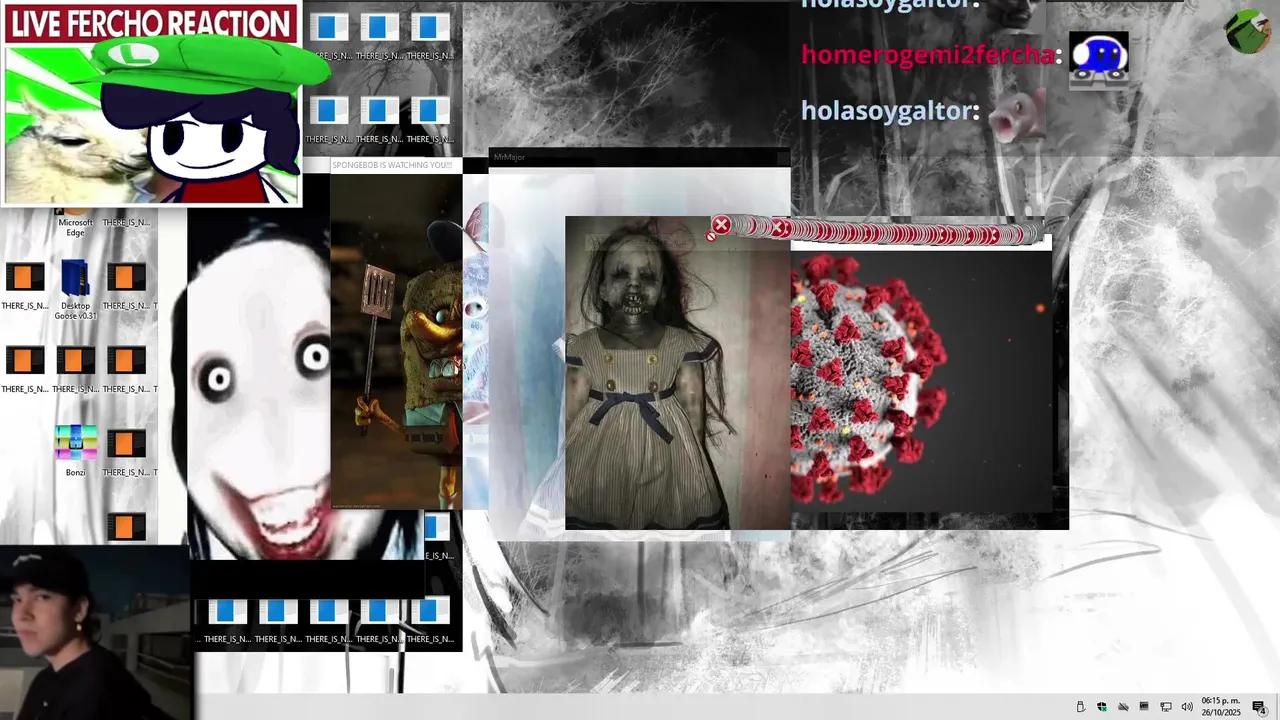Click the Safely Remove Hardware USB tray icon
Image resolution: width=1280 pixels, height=720 pixels.
pyautogui.click(x=1080, y=707)
